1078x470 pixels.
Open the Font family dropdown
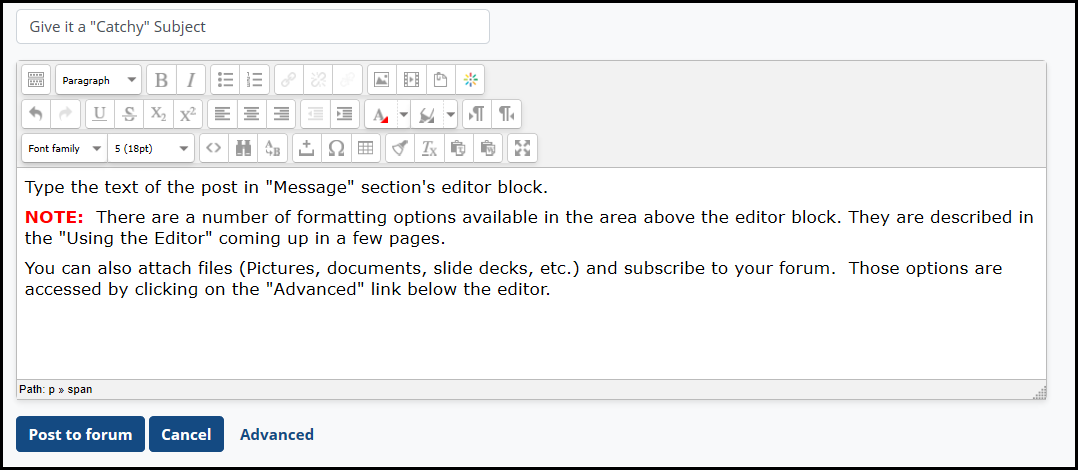point(64,148)
